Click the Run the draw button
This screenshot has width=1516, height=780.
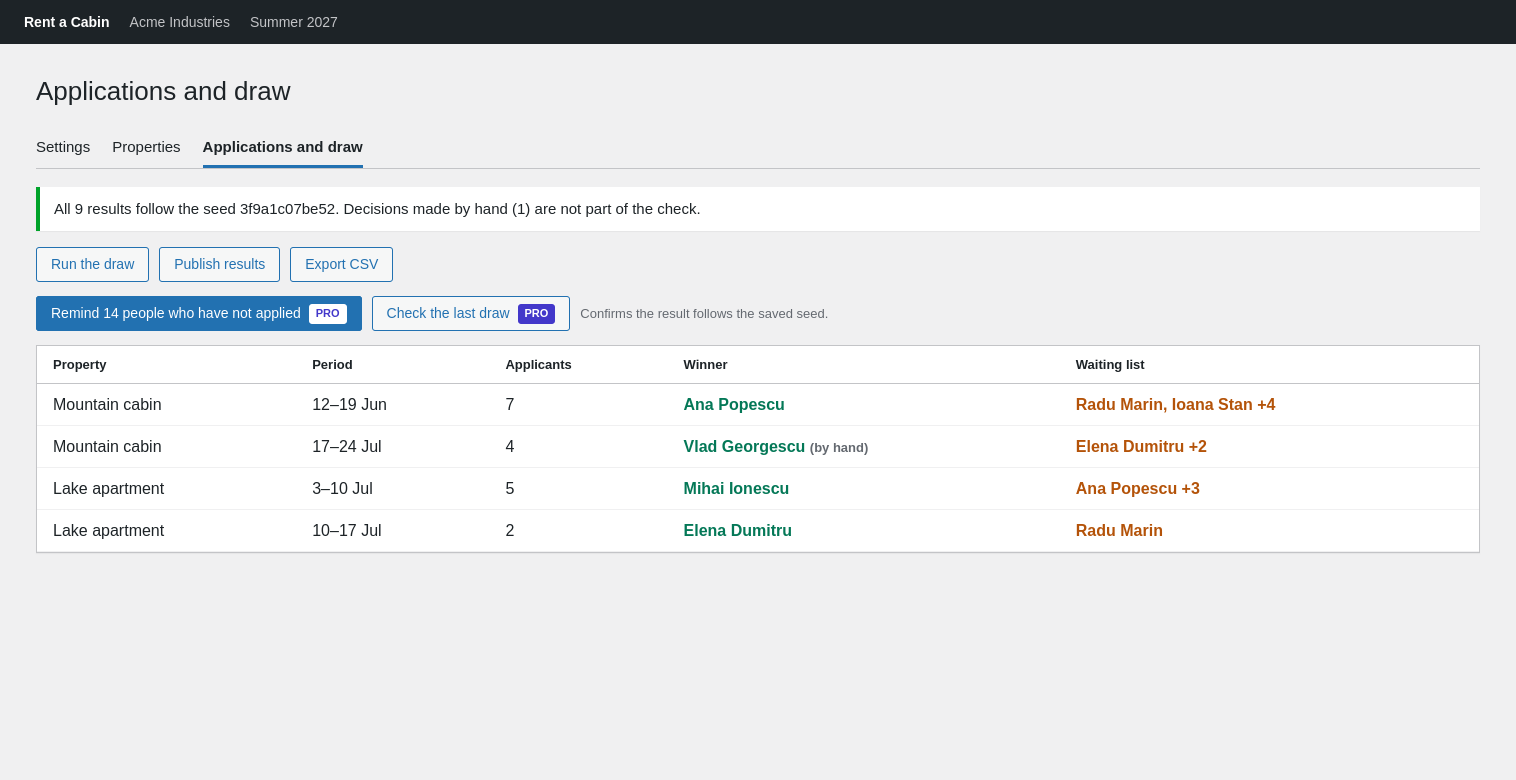[92, 264]
